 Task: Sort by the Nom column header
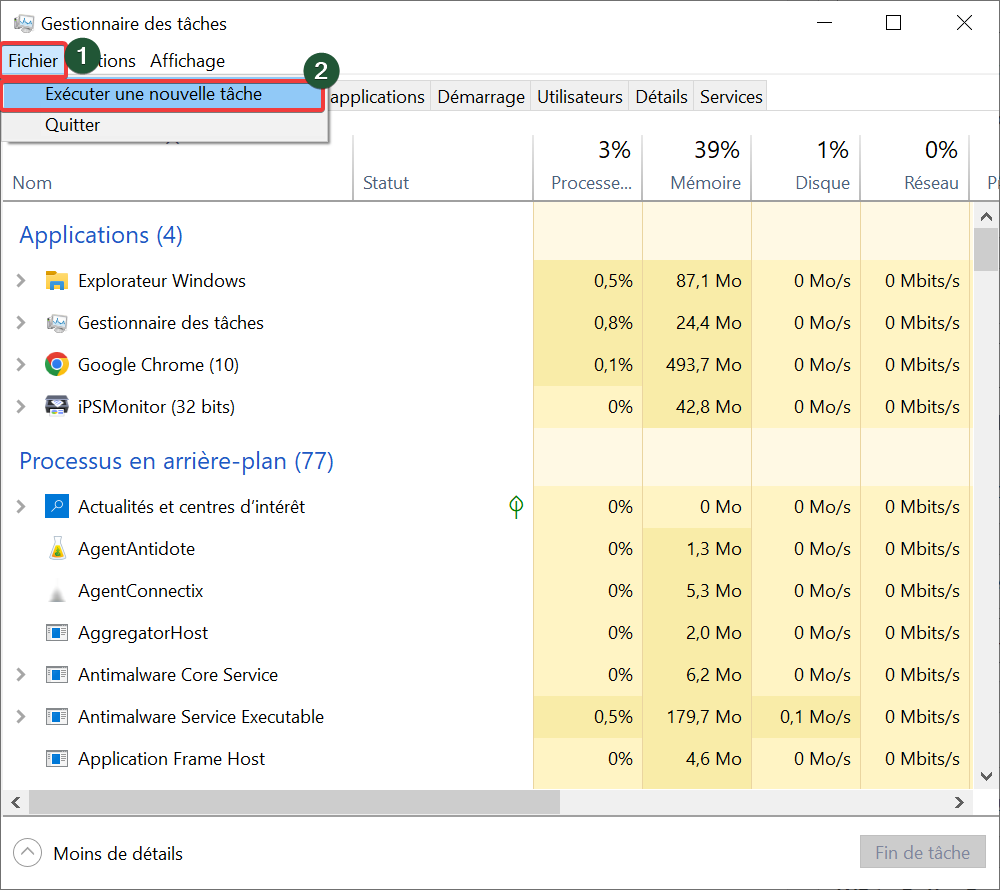(x=178, y=170)
